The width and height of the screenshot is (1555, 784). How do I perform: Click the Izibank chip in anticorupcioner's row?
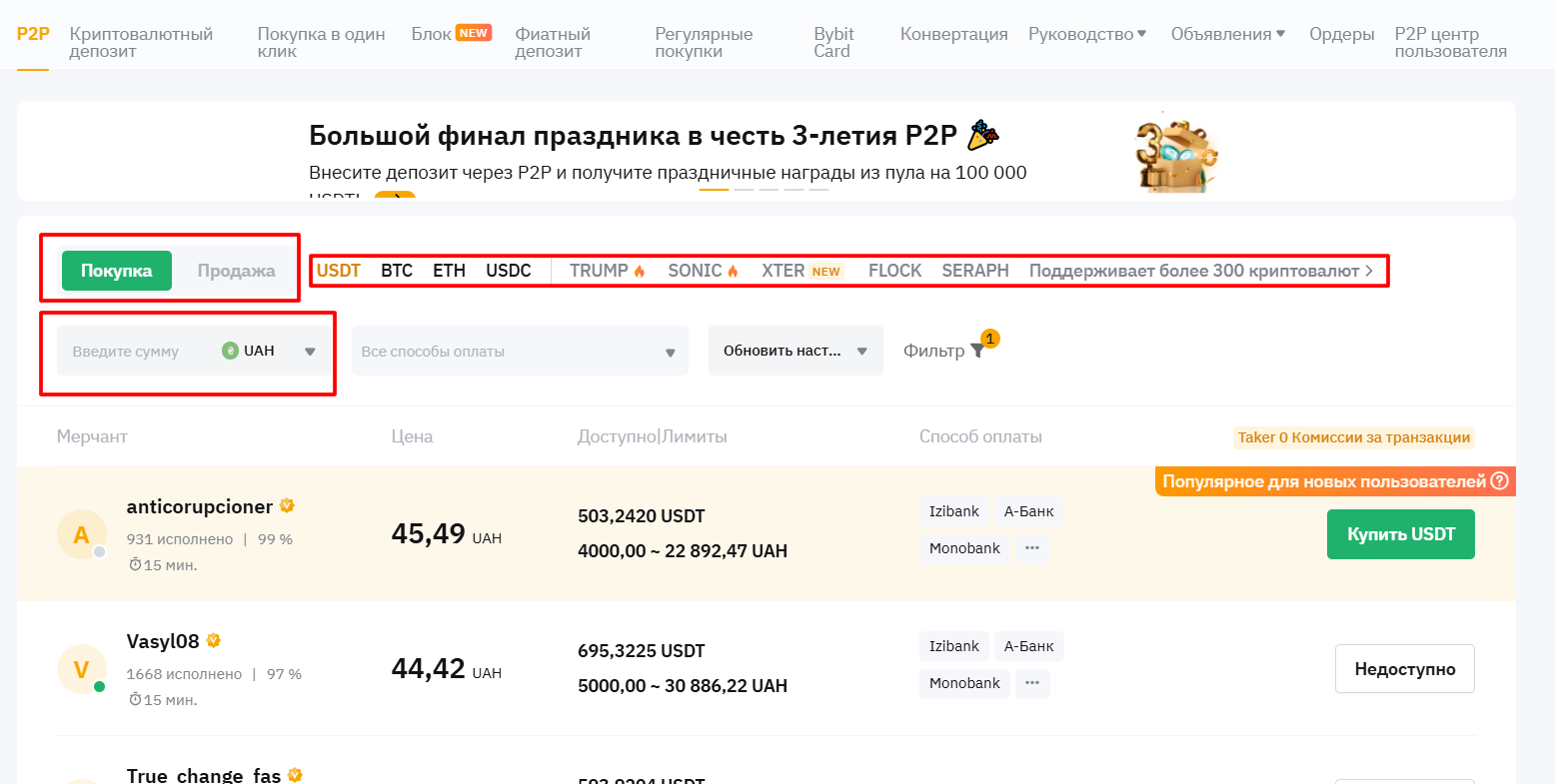954,511
